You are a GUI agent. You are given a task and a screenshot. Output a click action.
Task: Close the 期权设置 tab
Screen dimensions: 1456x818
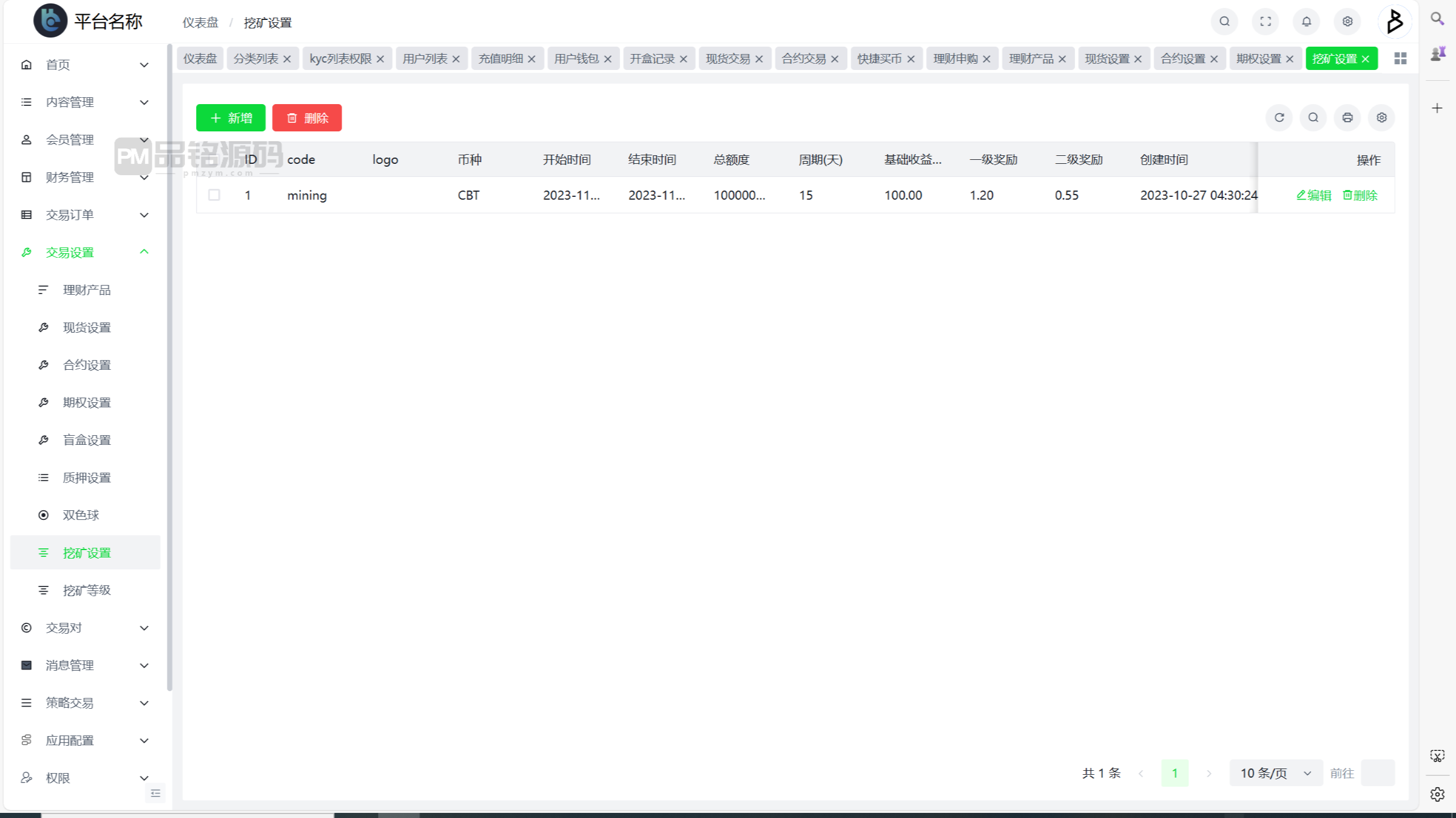(1289, 59)
